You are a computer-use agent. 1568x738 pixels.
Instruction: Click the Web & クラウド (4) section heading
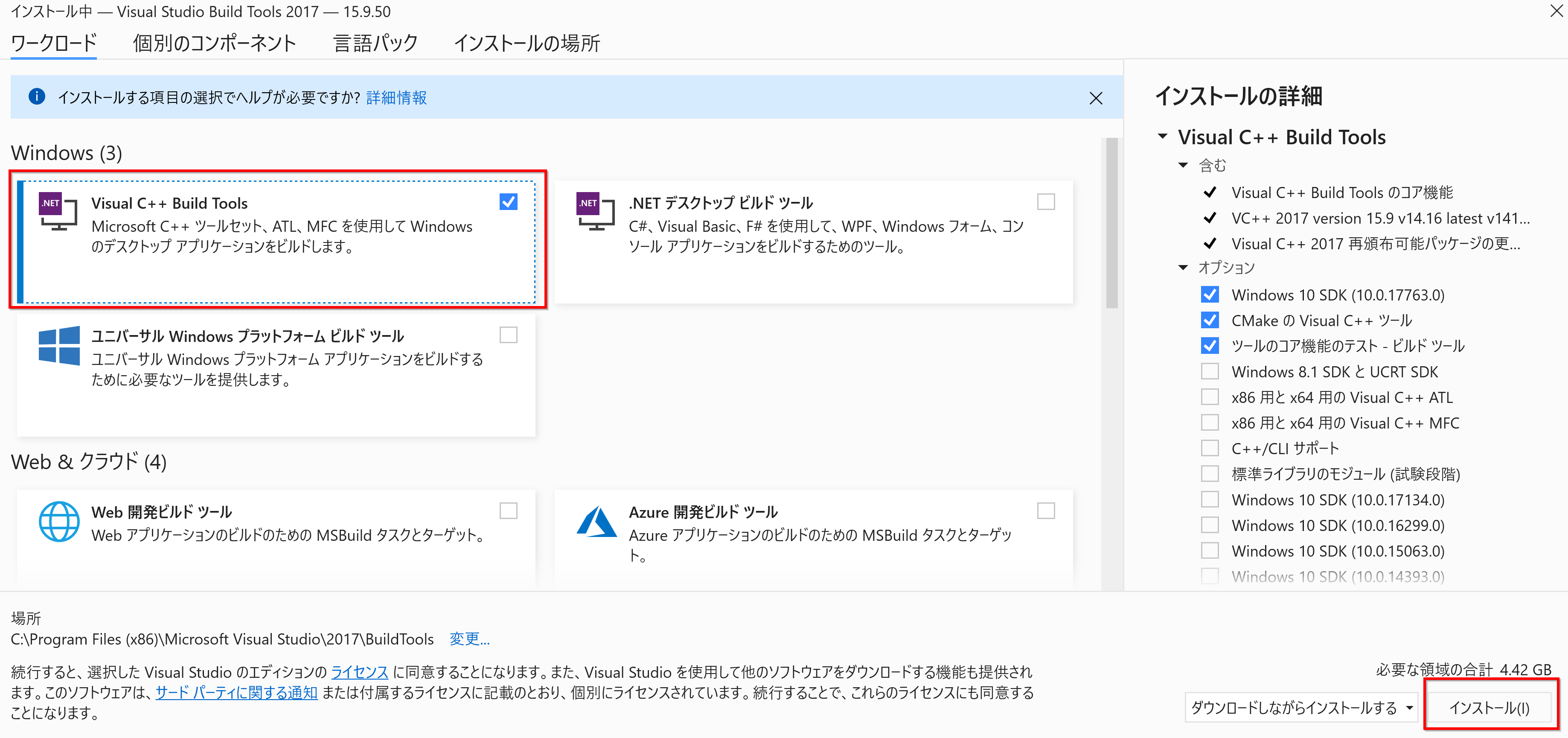click(x=89, y=461)
